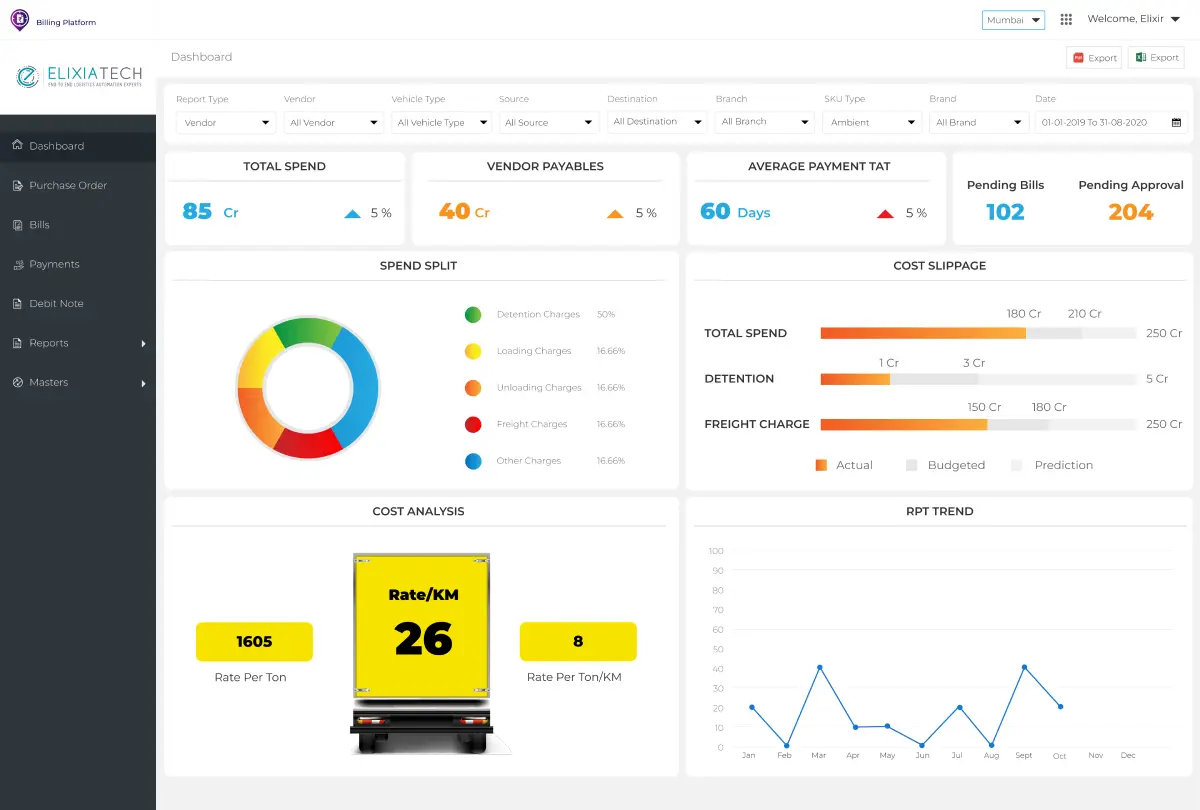Export dashboard as PDF
1200x810 pixels.
tap(1094, 58)
